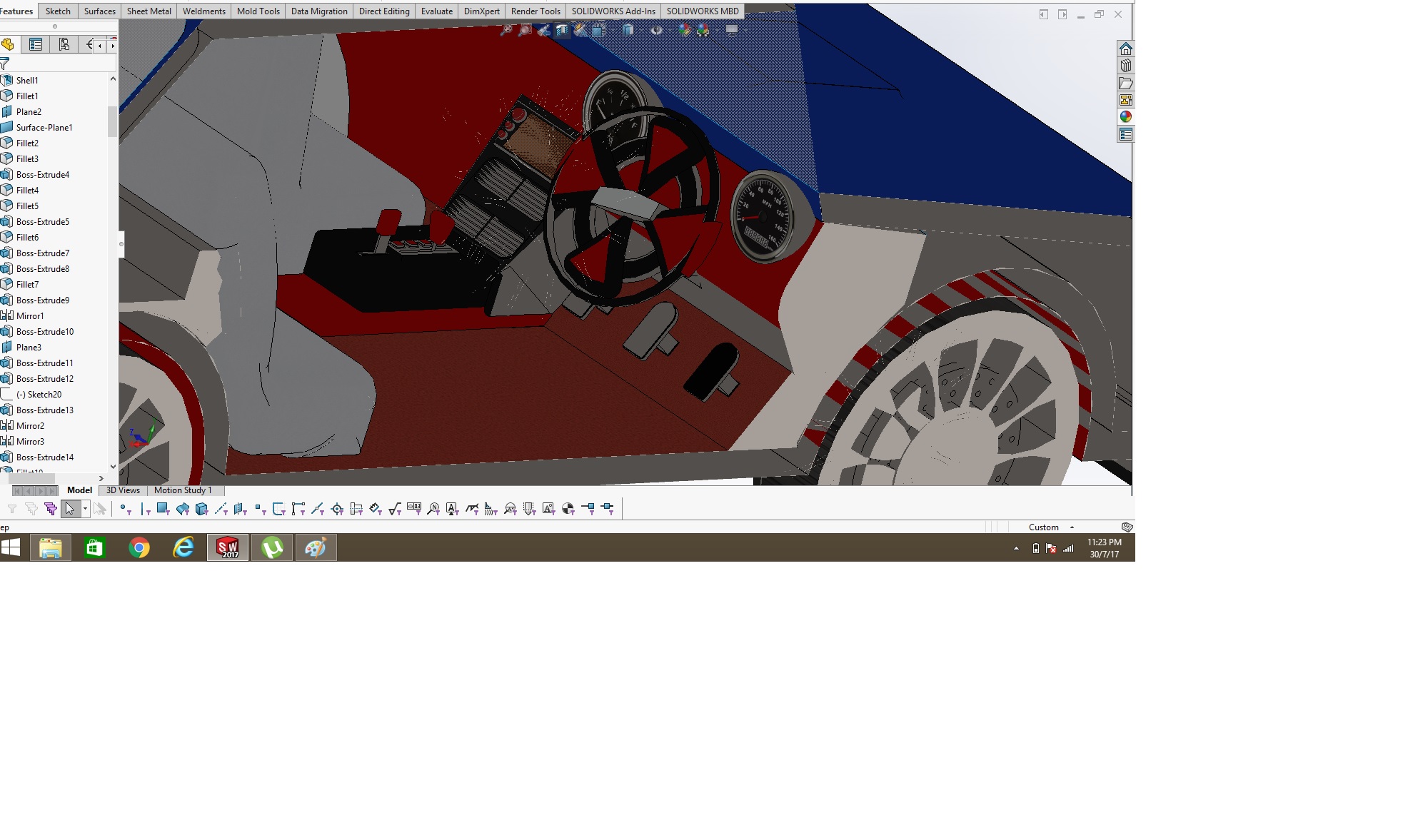Image resolution: width=1428 pixels, height=840 pixels.
Task: Switch to the Sheet Metal tab
Action: pos(149,11)
